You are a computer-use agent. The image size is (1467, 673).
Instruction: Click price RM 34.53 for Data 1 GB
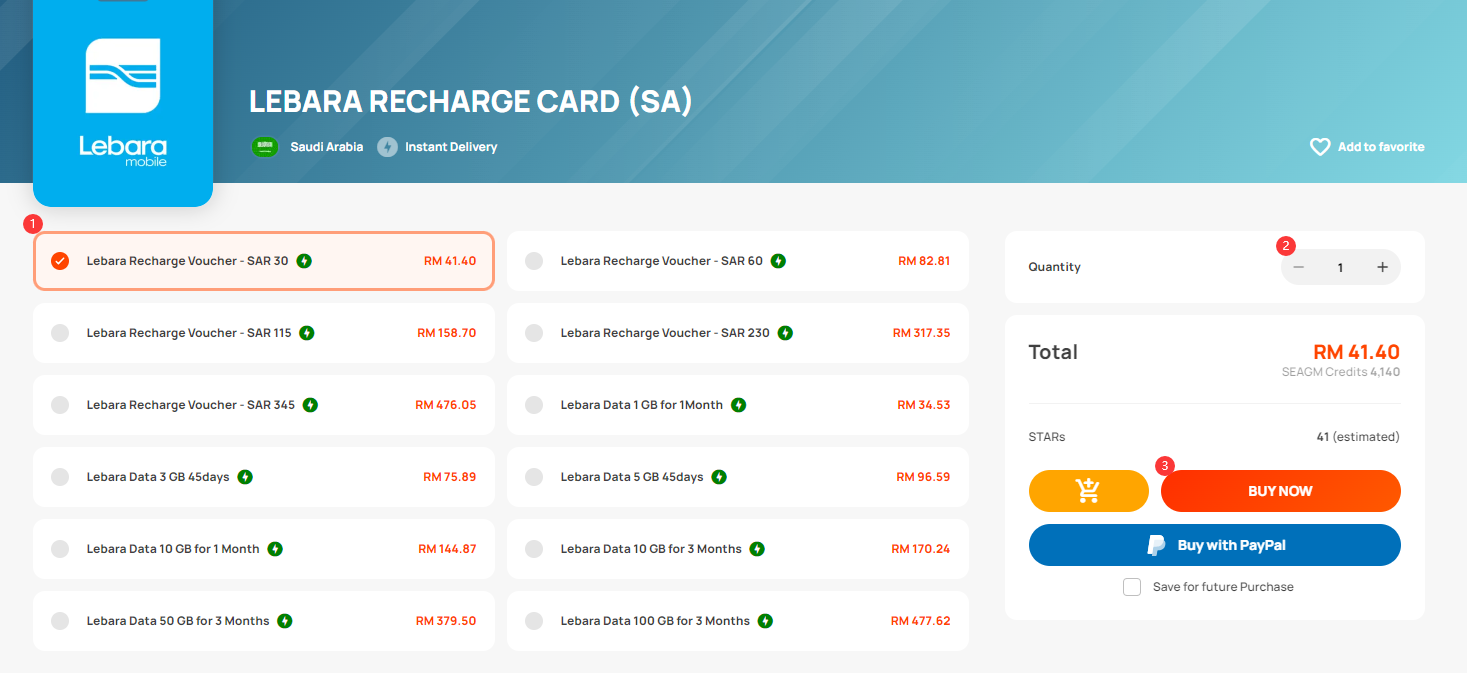tap(924, 405)
